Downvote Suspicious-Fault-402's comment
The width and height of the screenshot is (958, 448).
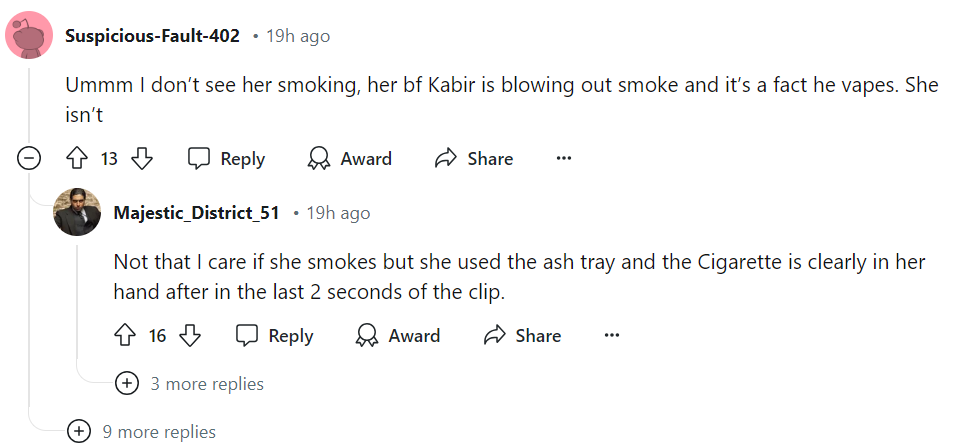click(x=142, y=158)
